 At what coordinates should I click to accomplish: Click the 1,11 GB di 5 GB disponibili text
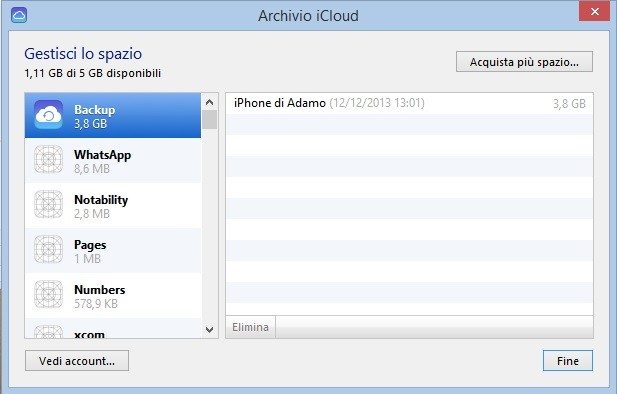click(x=92, y=73)
